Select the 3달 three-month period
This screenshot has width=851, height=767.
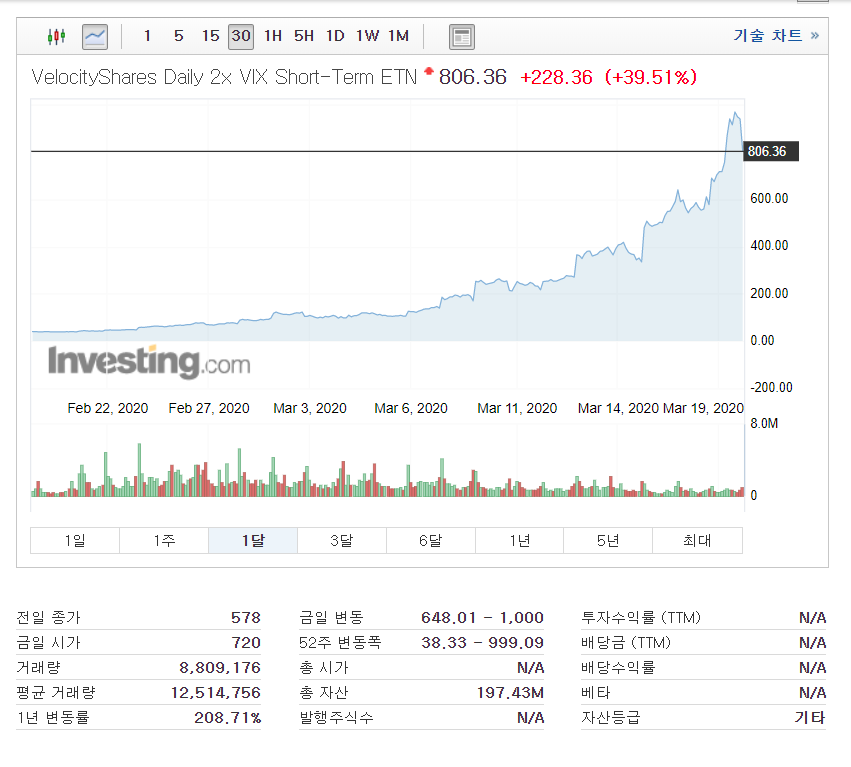341,540
